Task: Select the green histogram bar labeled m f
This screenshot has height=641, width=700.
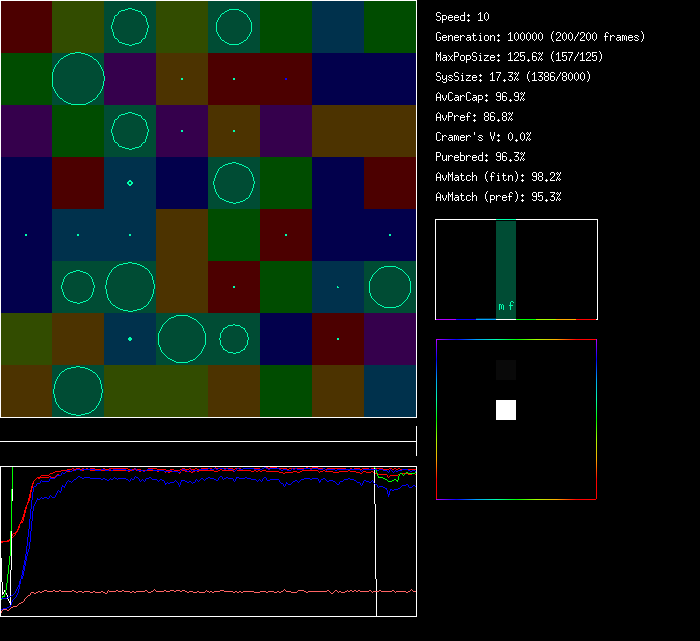Action: click(x=506, y=270)
